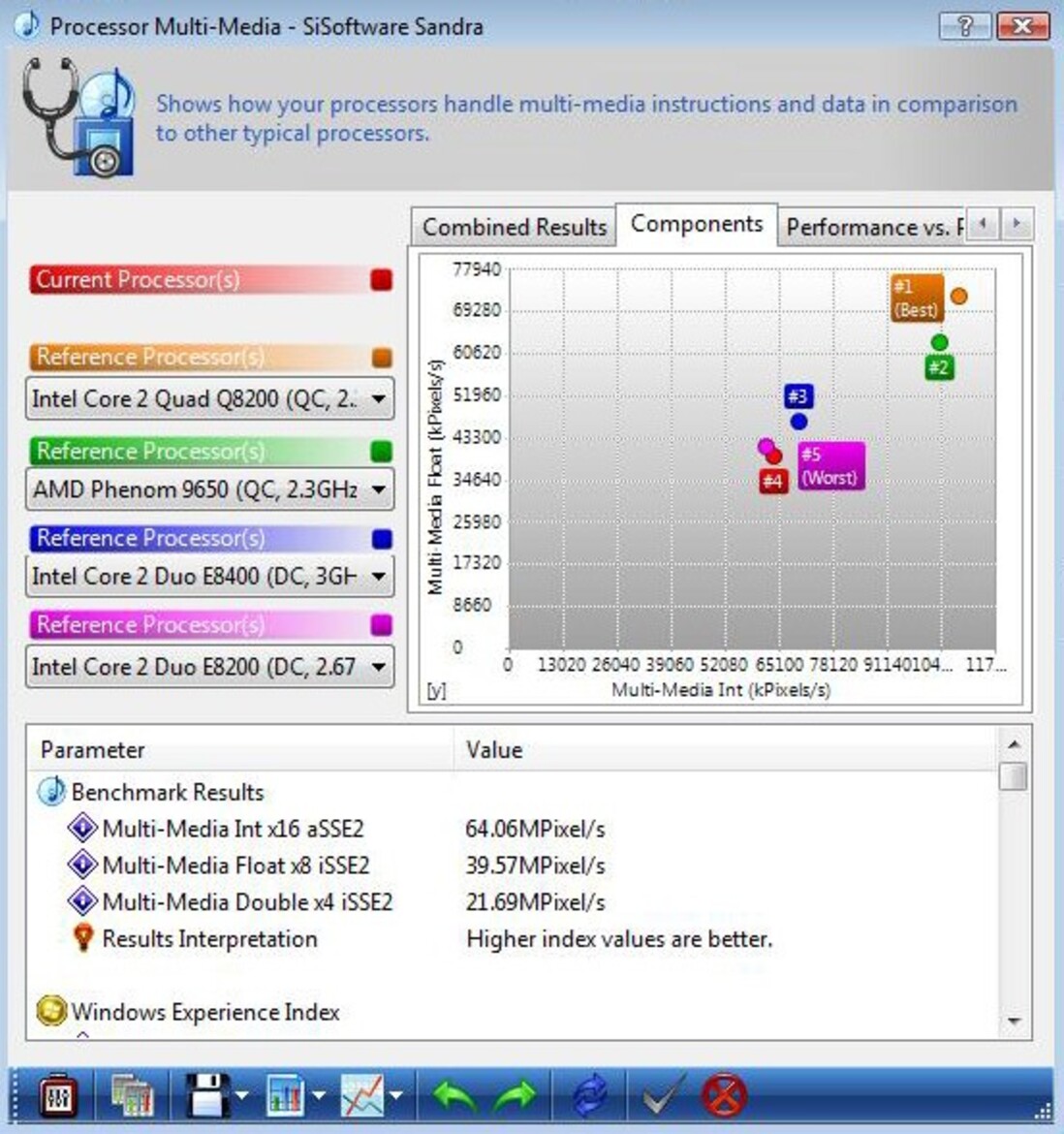Click the question mark help button

click(965, 27)
